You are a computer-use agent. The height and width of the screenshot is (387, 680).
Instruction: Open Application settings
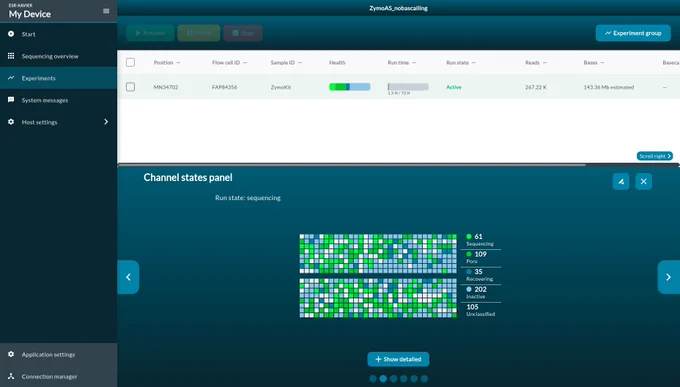coord(59,354)
